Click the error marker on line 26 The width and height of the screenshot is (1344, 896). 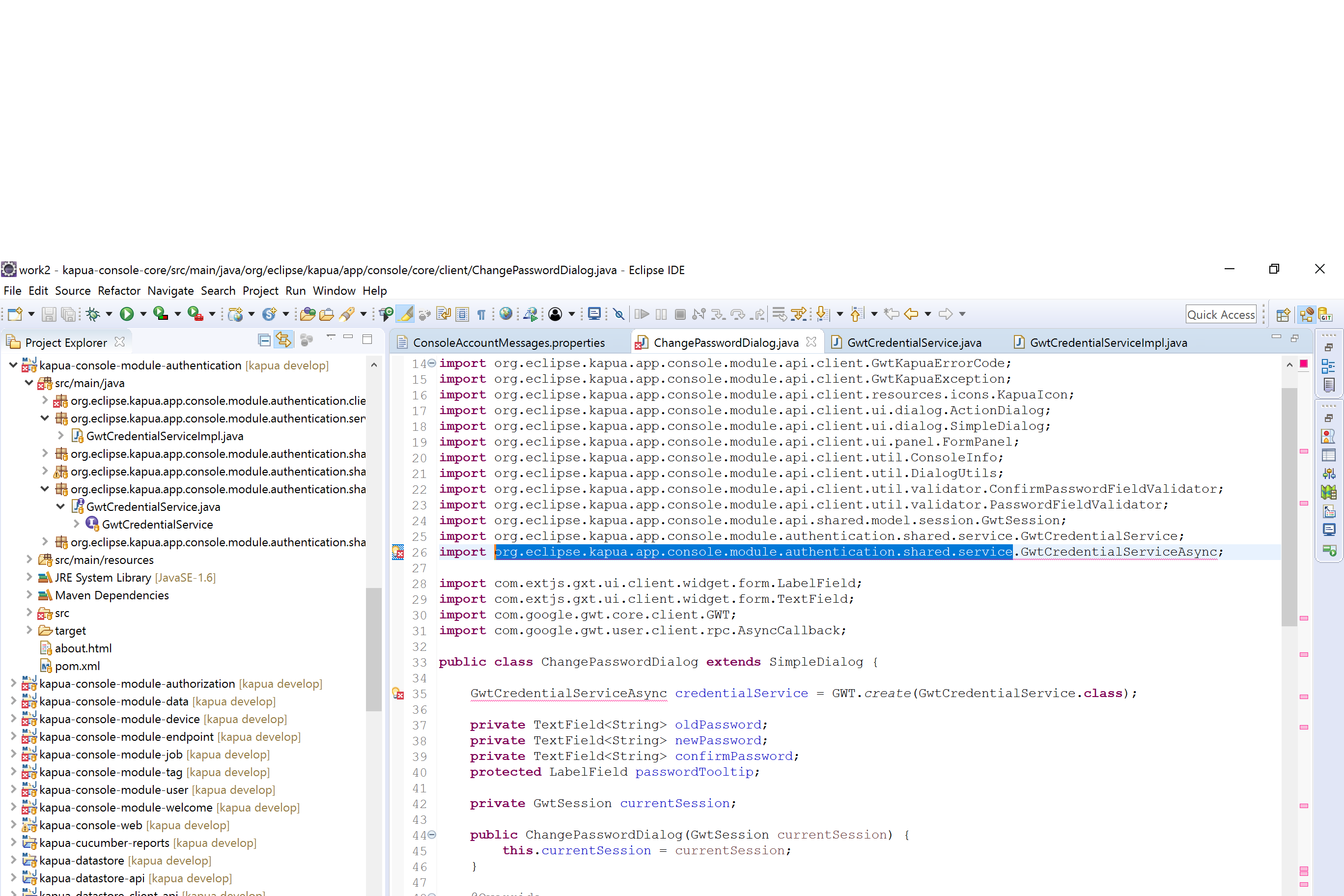[x=398, y=552]
